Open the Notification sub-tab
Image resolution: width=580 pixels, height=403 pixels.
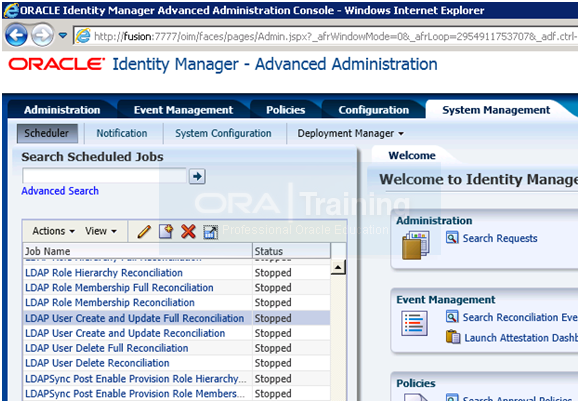pos(122,133)
